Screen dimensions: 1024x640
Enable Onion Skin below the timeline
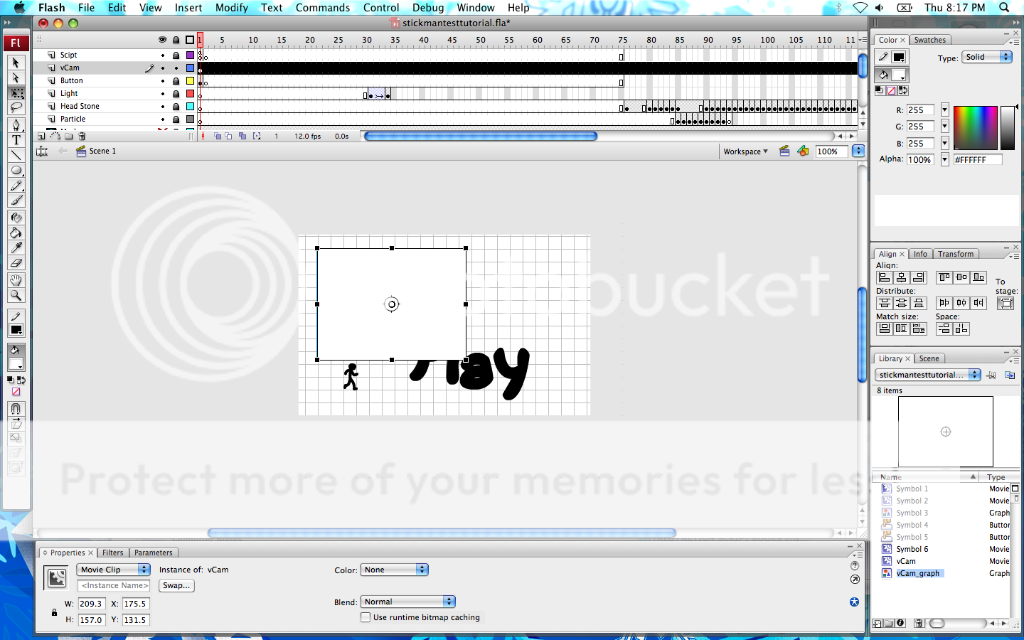pyautogui.click(x=218, y=136)
